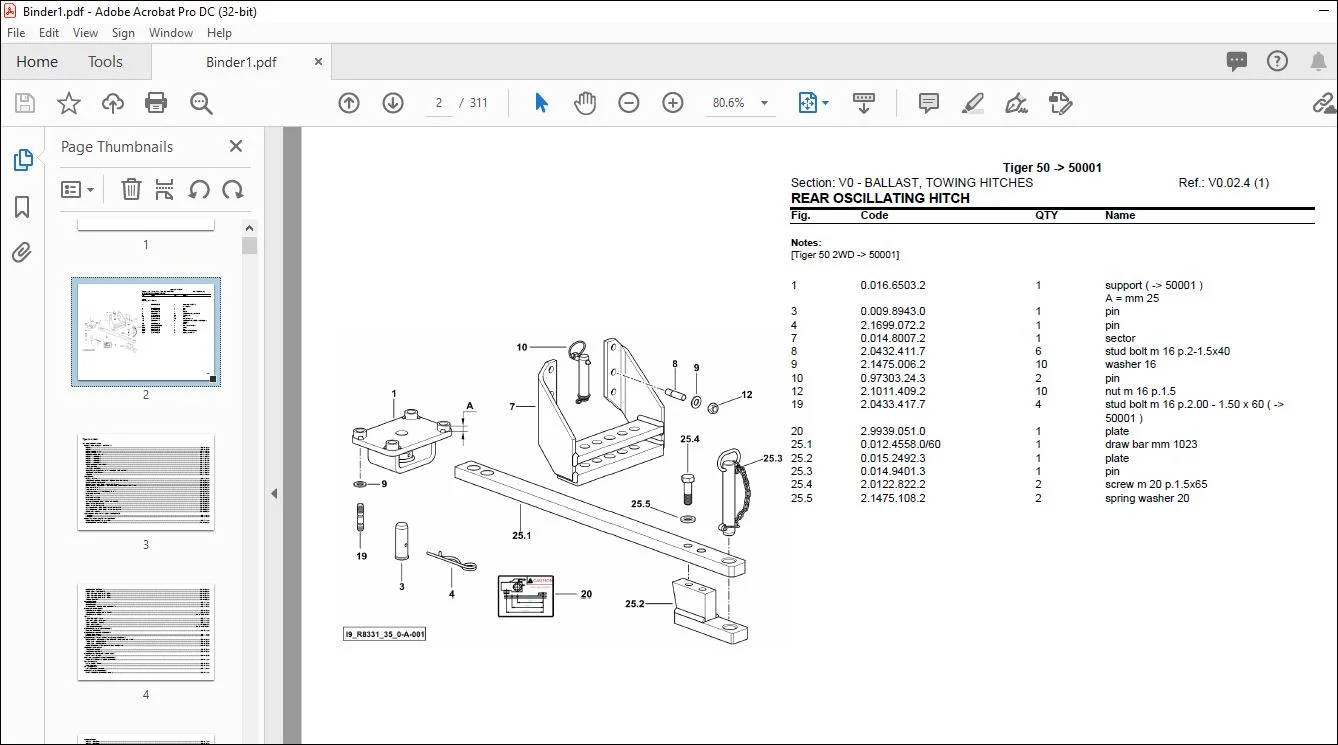Image resolution: width=1338 pixels, height=745 pixels.
Task: Open the thumbnails options dropdown menu
Action: coord(77,189)
